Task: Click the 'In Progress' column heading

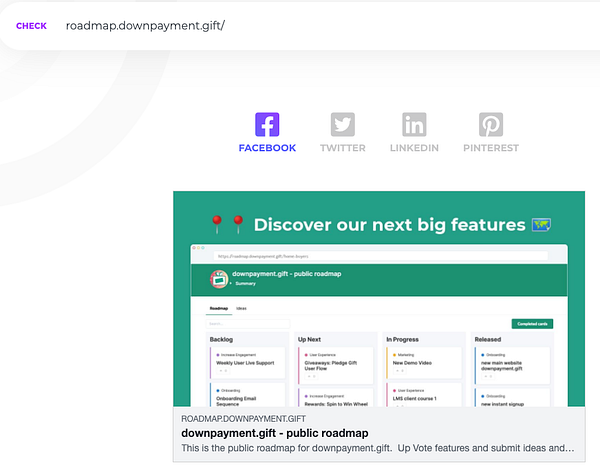Action: [402, 339]
